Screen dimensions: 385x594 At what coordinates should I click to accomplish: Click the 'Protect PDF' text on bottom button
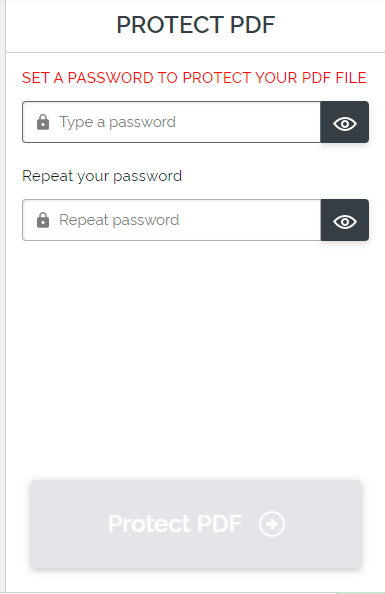[175, 524]
